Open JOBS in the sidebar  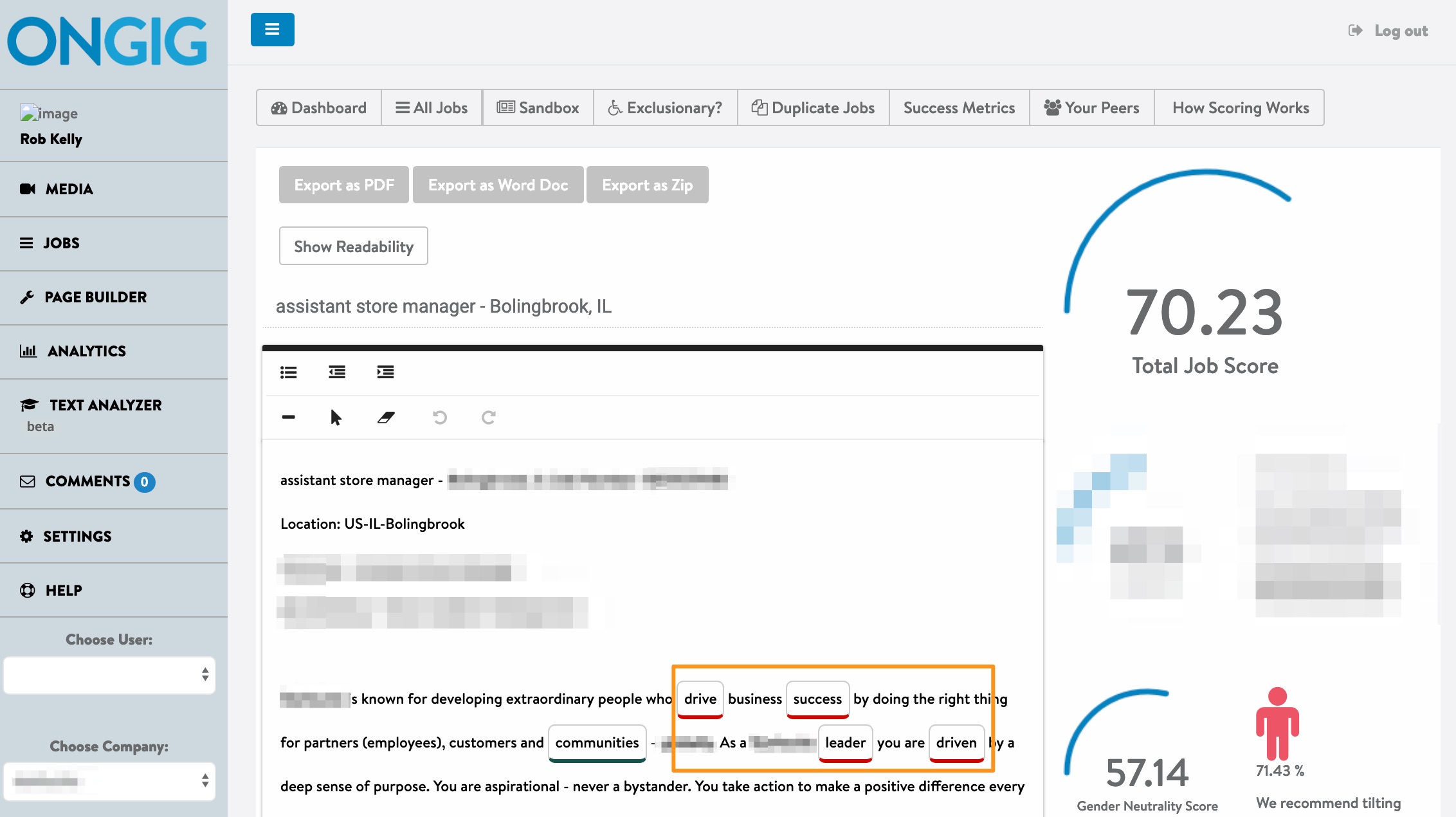(114, 243)
